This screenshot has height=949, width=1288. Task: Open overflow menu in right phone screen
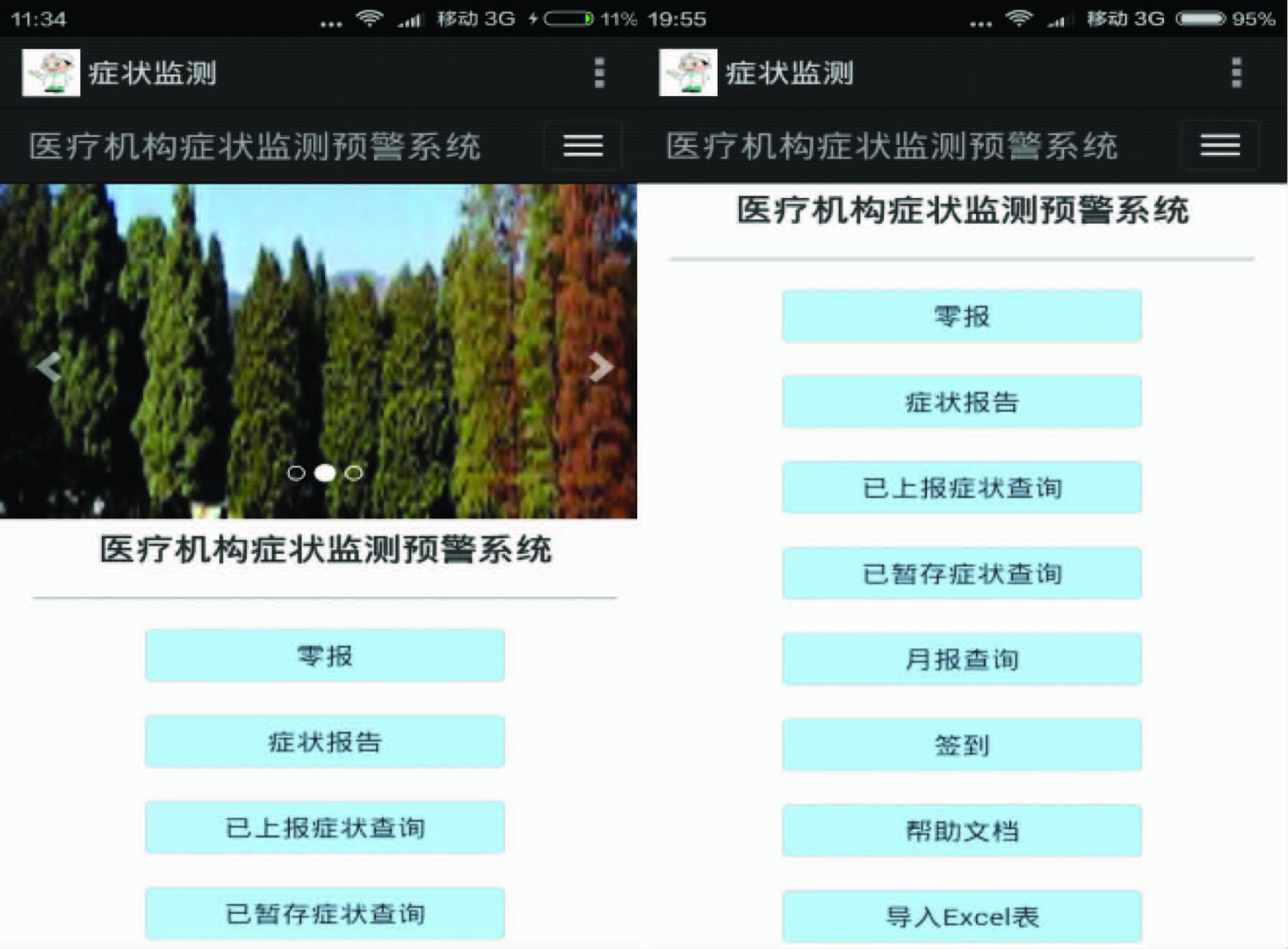1236,73
